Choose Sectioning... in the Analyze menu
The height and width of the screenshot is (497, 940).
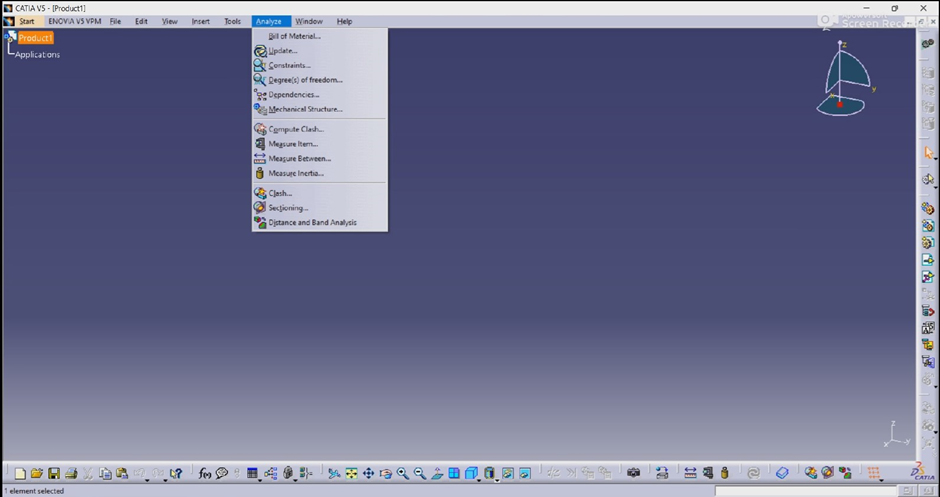(320, 207)
